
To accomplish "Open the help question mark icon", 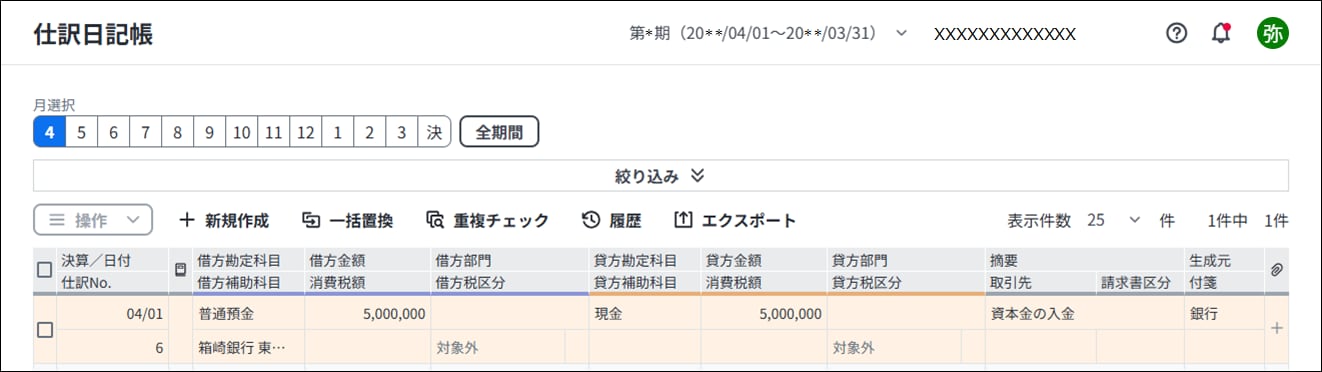I will click(x=1176, y=33).
